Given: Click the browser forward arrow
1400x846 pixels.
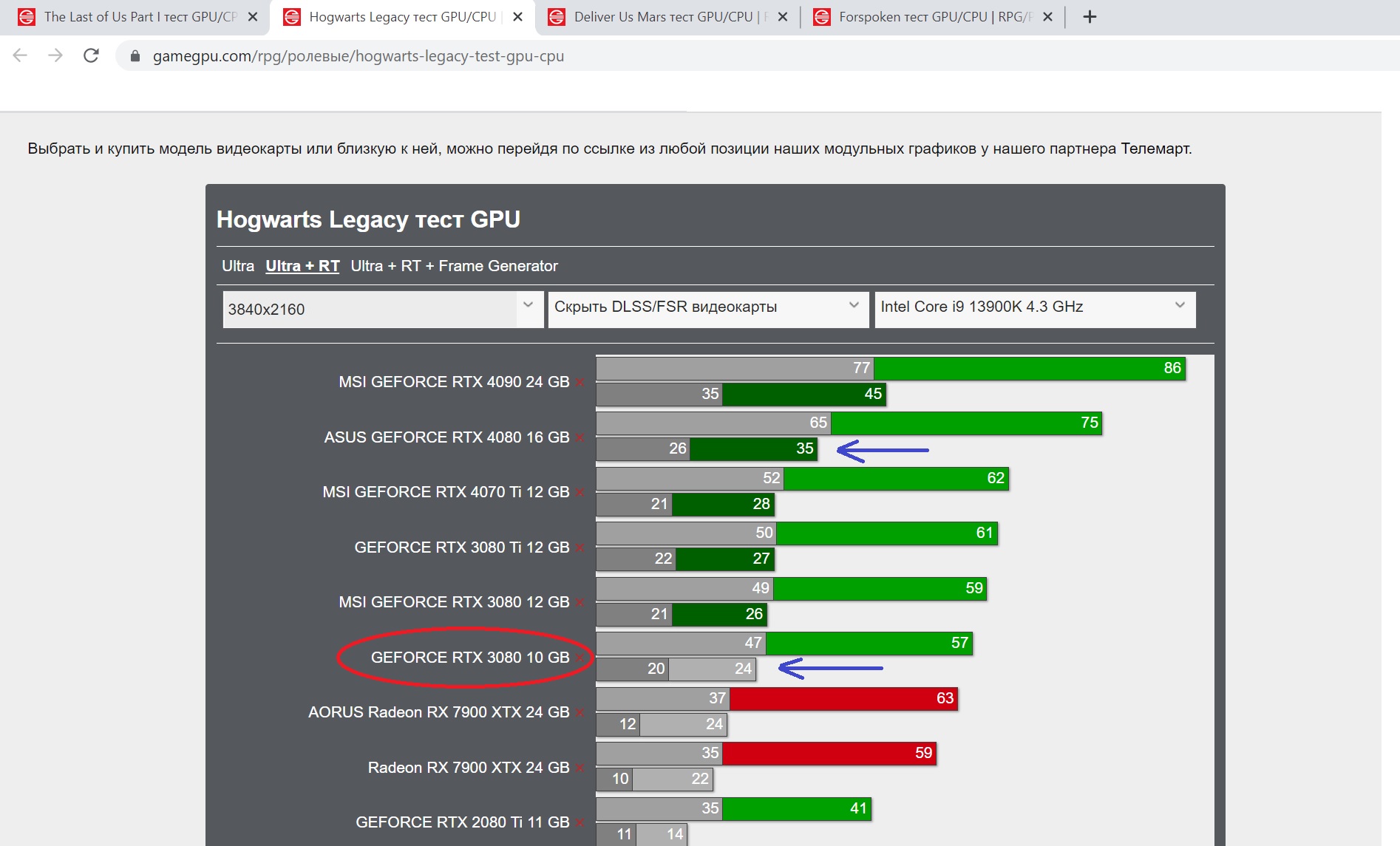Looking at the screenshot, I should (x=55, y=55).
